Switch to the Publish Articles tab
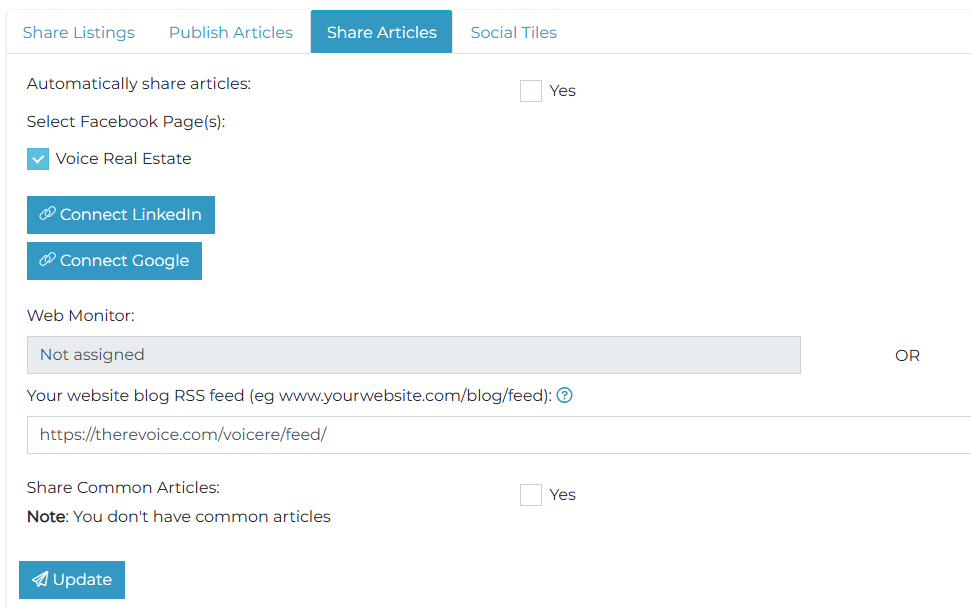 click(230, 32)
